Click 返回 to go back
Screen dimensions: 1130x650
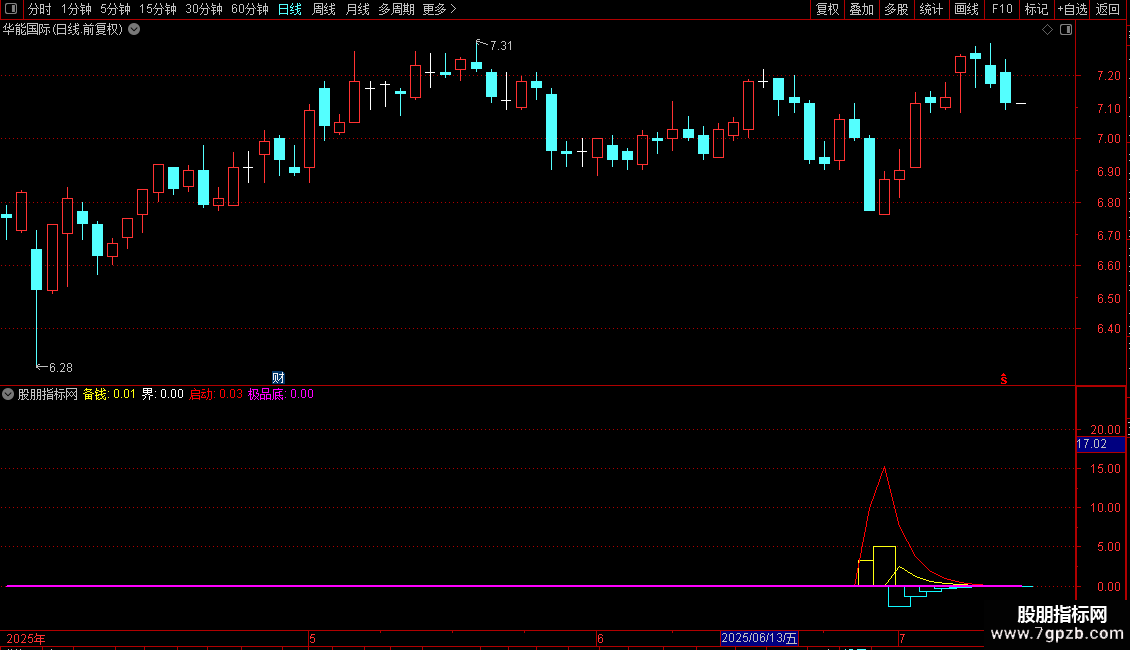tap(1108, 9)
